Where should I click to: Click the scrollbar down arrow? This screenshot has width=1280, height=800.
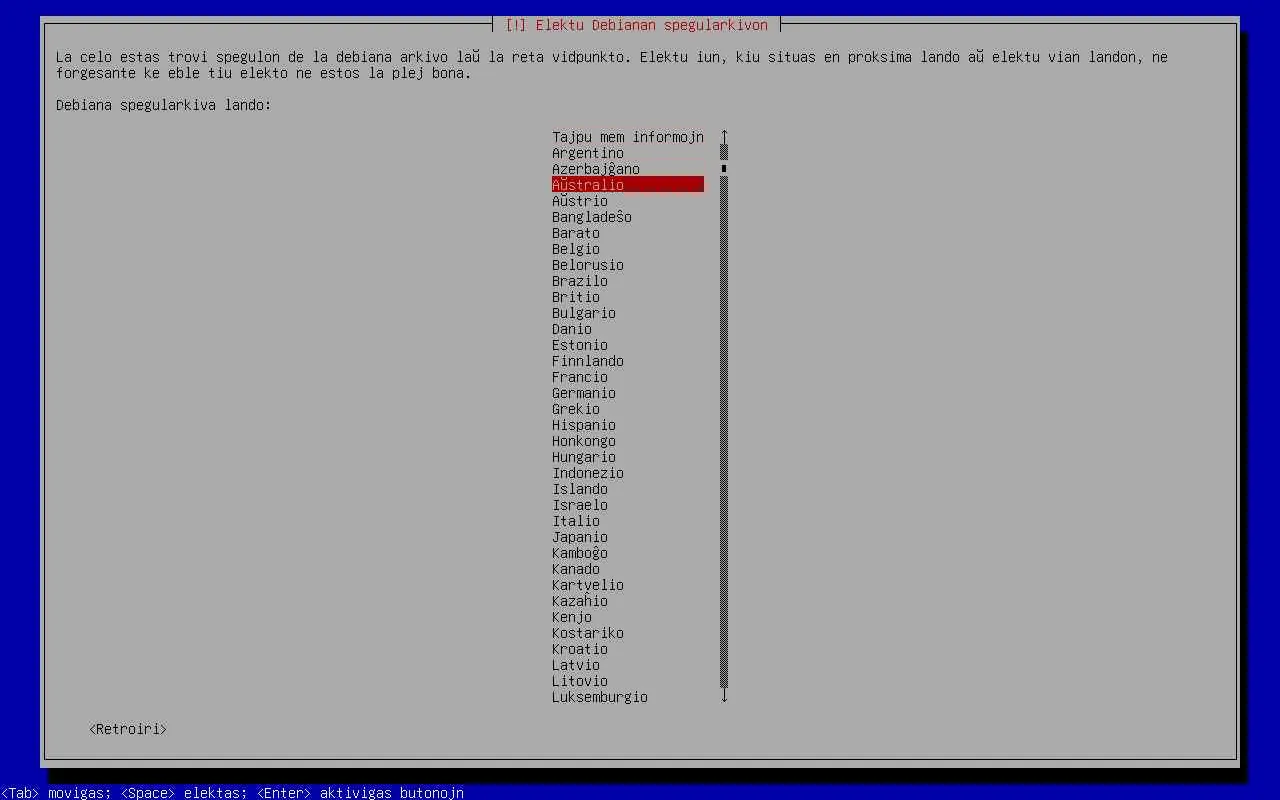coord(724,696)
